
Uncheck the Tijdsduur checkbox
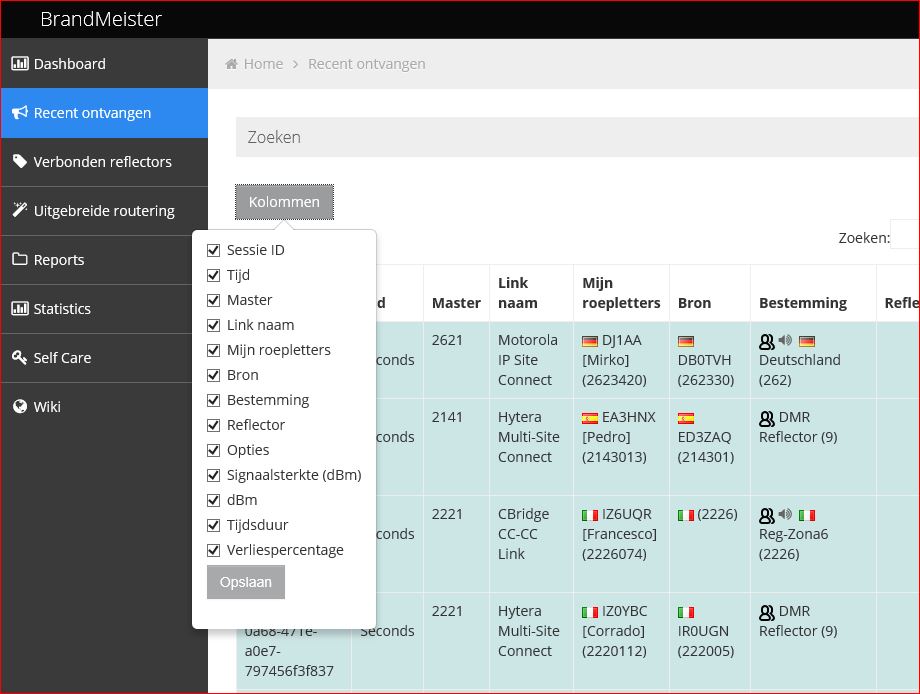point(214,525)
